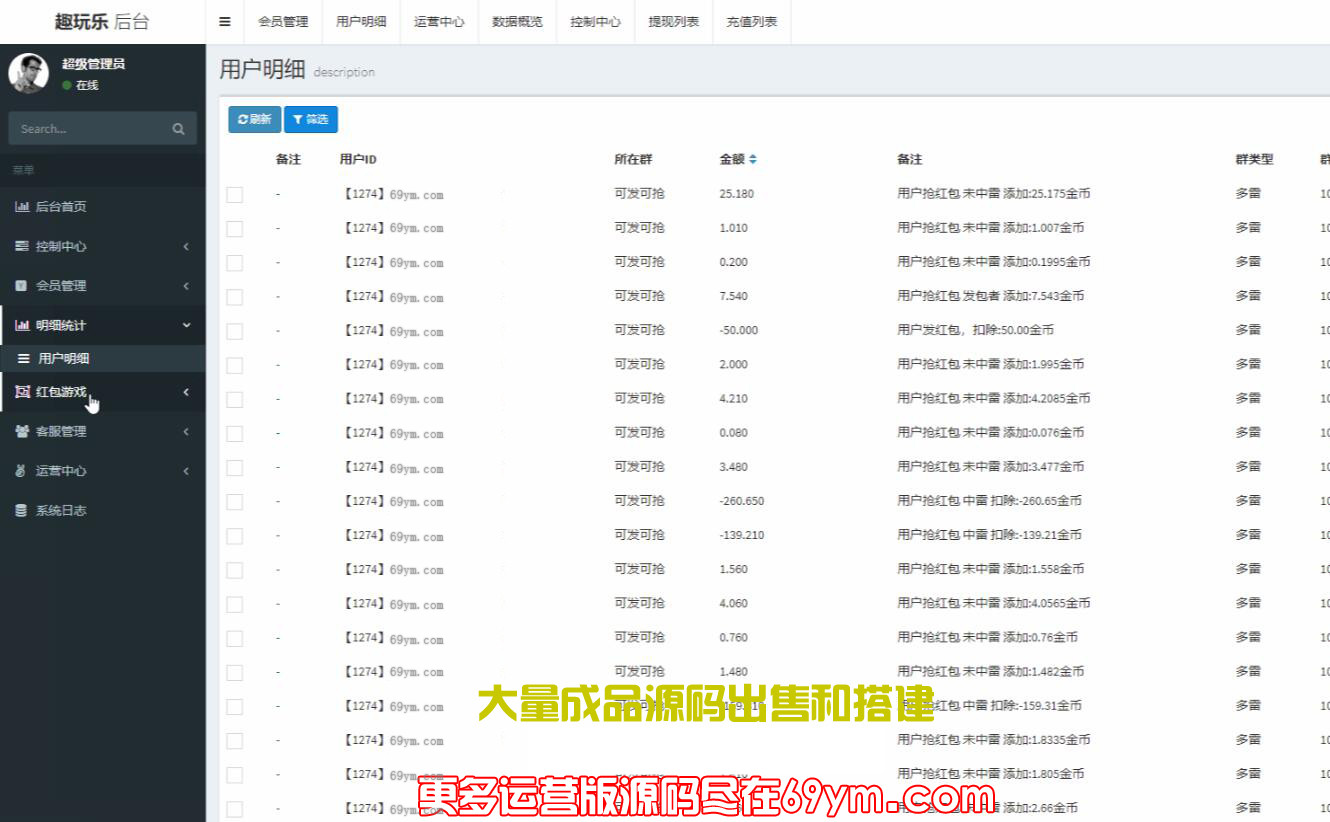The height and width of the screenshot is (822, 1330).
Task: Click the 用户明细 list icon in sidebar
Action: point(24,359)
